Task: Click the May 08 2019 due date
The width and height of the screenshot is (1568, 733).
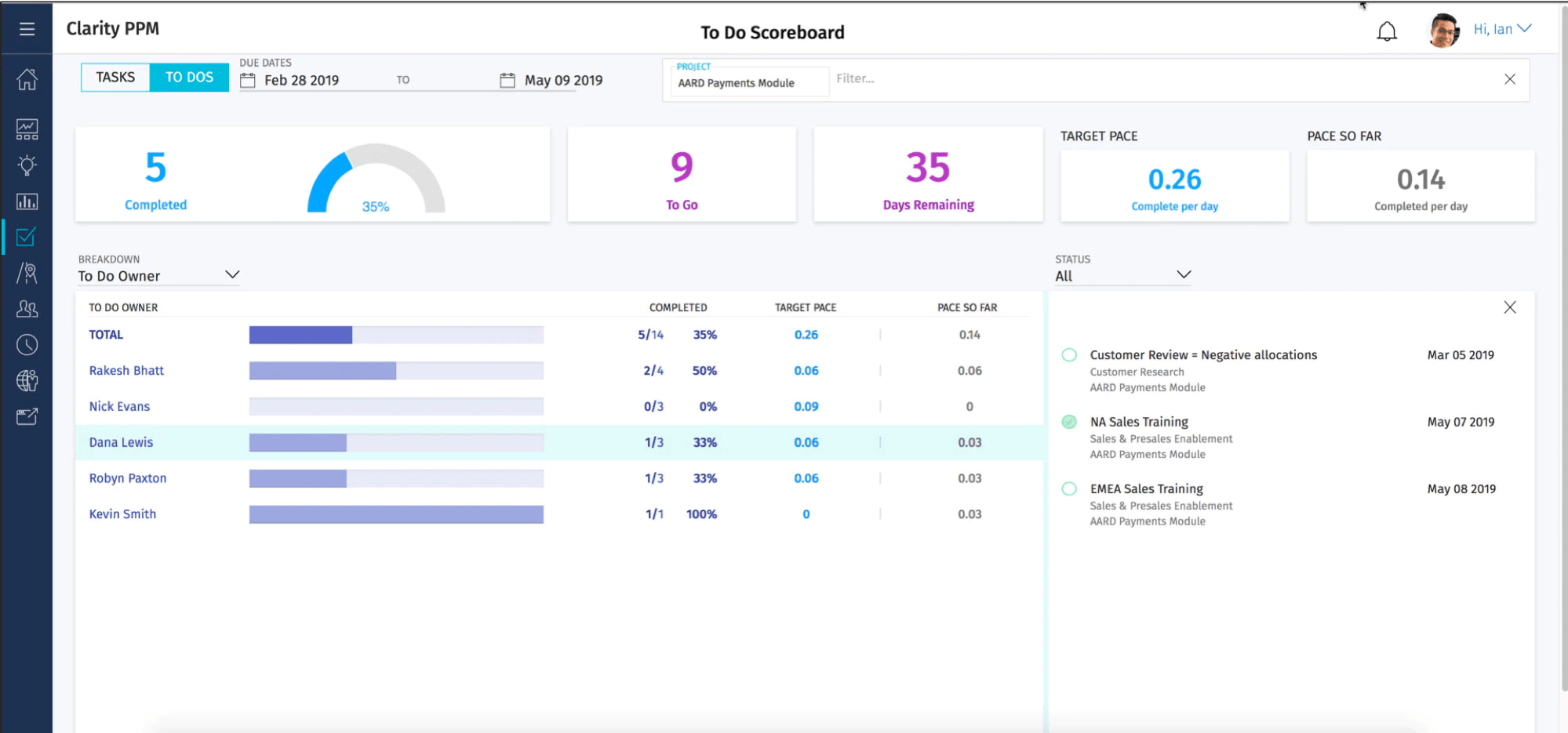Action: [x=1461, y=488]
